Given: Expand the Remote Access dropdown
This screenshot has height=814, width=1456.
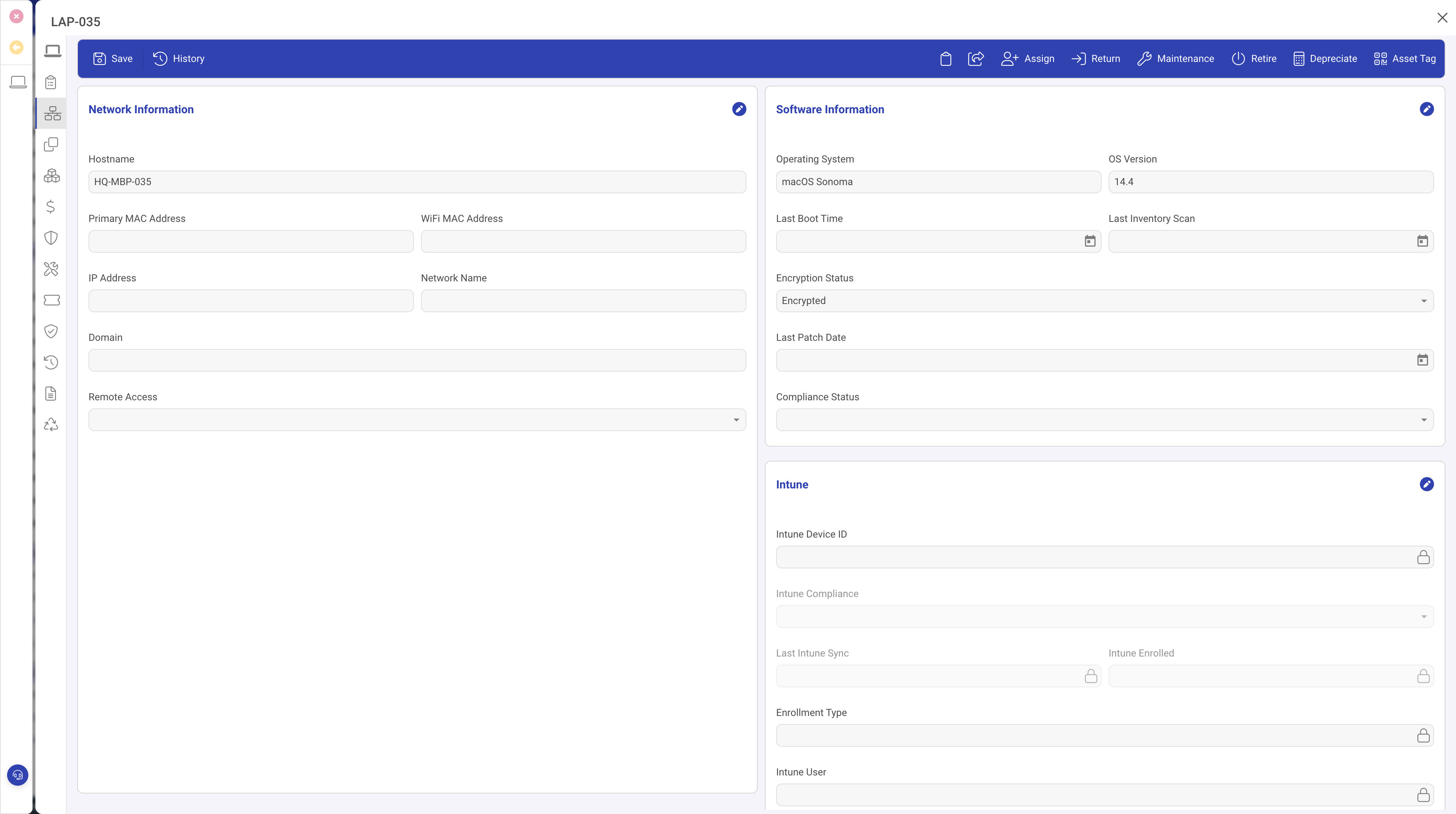Looking at the screenshot, I should [x=736, y=420].
